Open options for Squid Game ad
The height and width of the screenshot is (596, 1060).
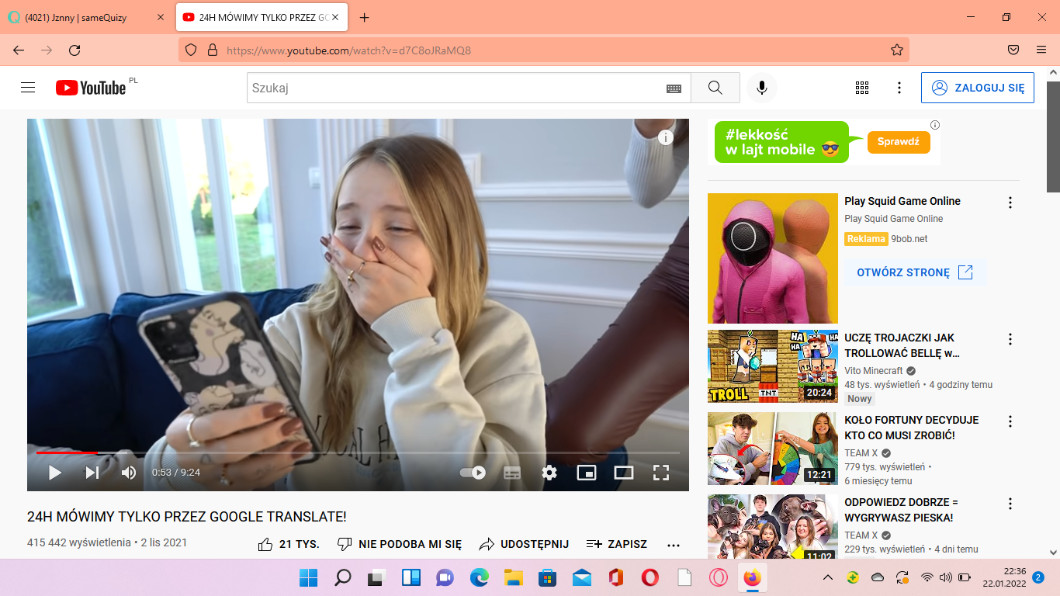(1010, 203)
